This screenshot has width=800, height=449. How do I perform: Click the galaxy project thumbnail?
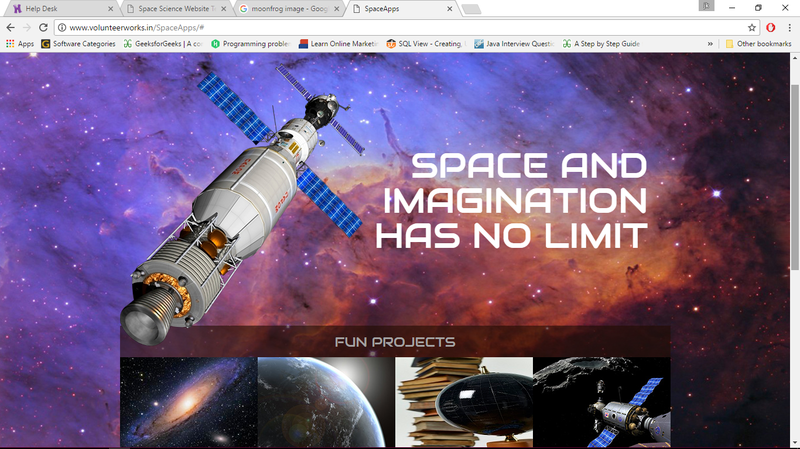coord(188,402)
